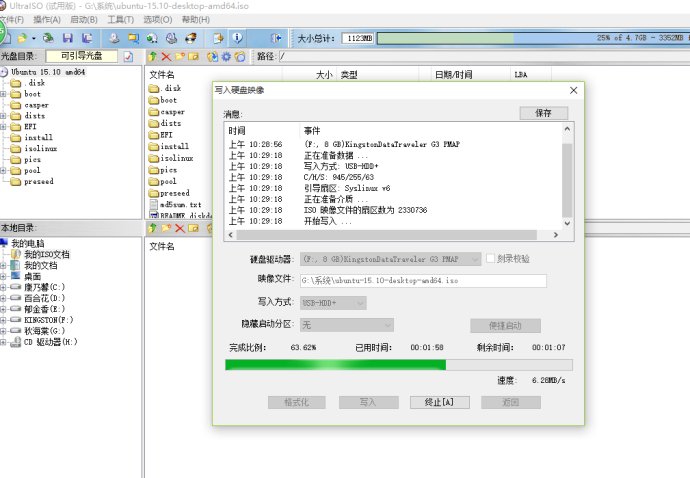Image resolution: width=690 pixels, height=478 pixels.
Task: Click the Exit door toolbar icon
Action: [276, 38]
